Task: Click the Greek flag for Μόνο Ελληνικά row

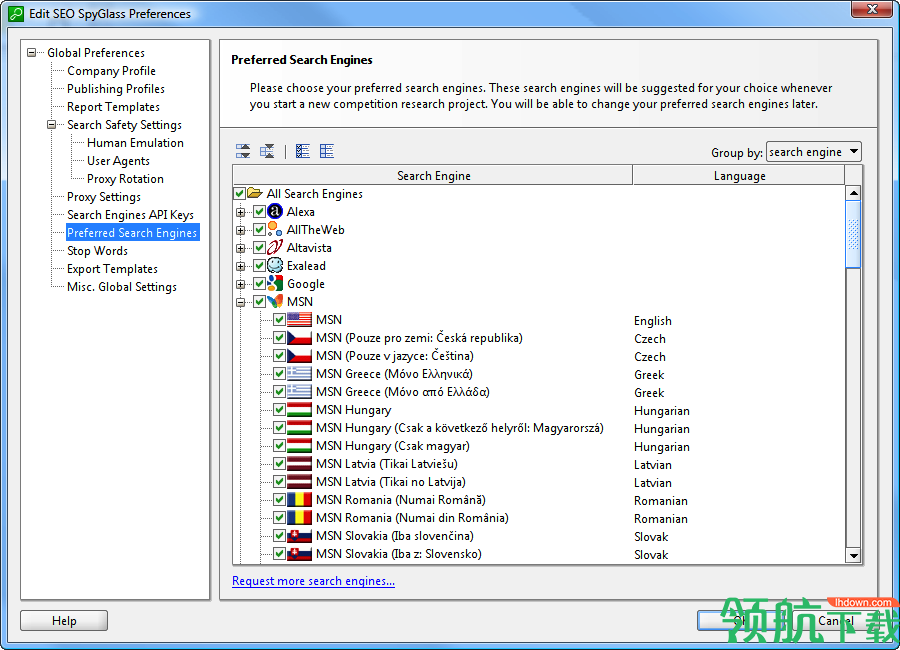Action: [300, 374]
